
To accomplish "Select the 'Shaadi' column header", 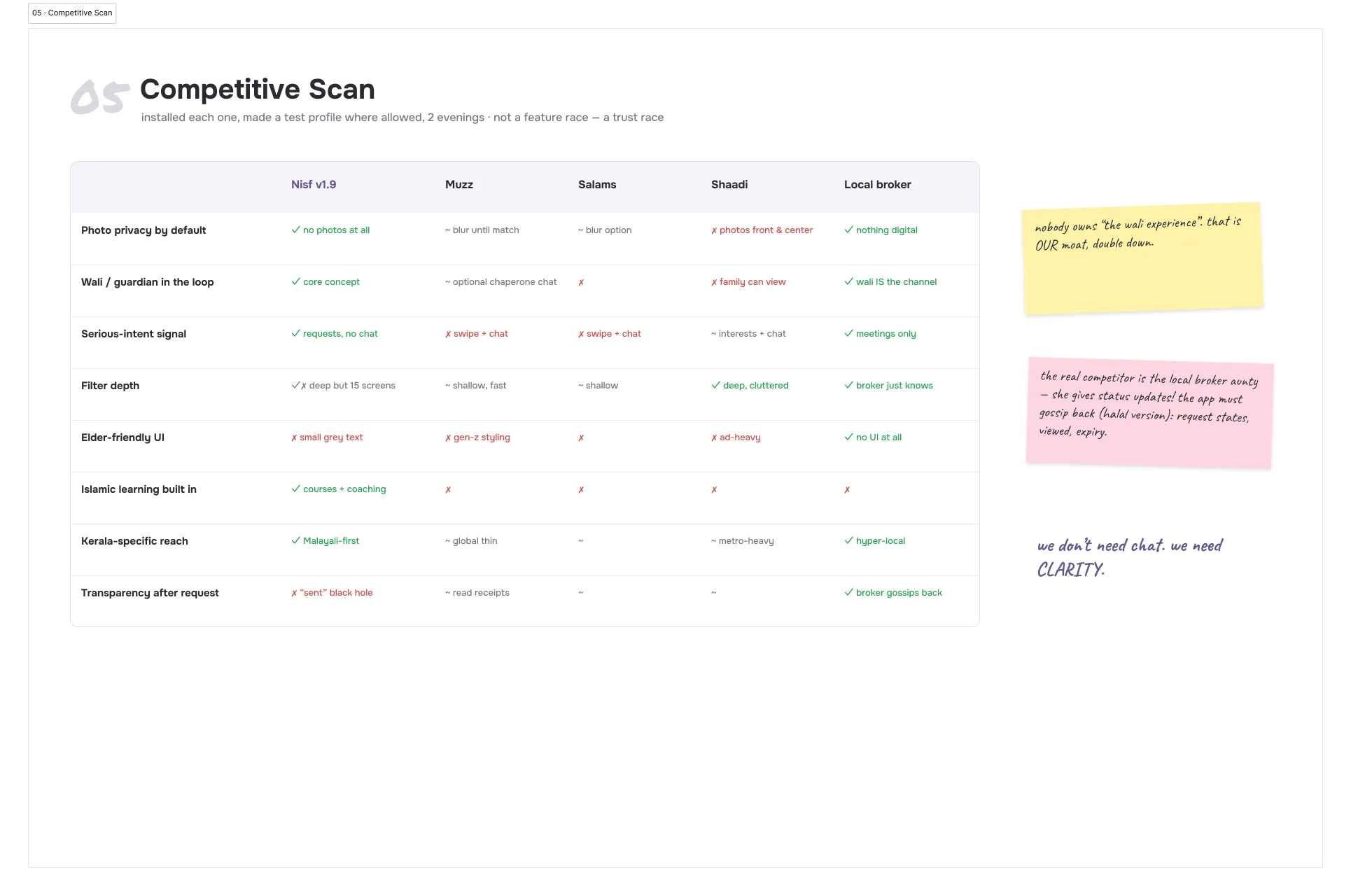I will click(x=729, y=185).
